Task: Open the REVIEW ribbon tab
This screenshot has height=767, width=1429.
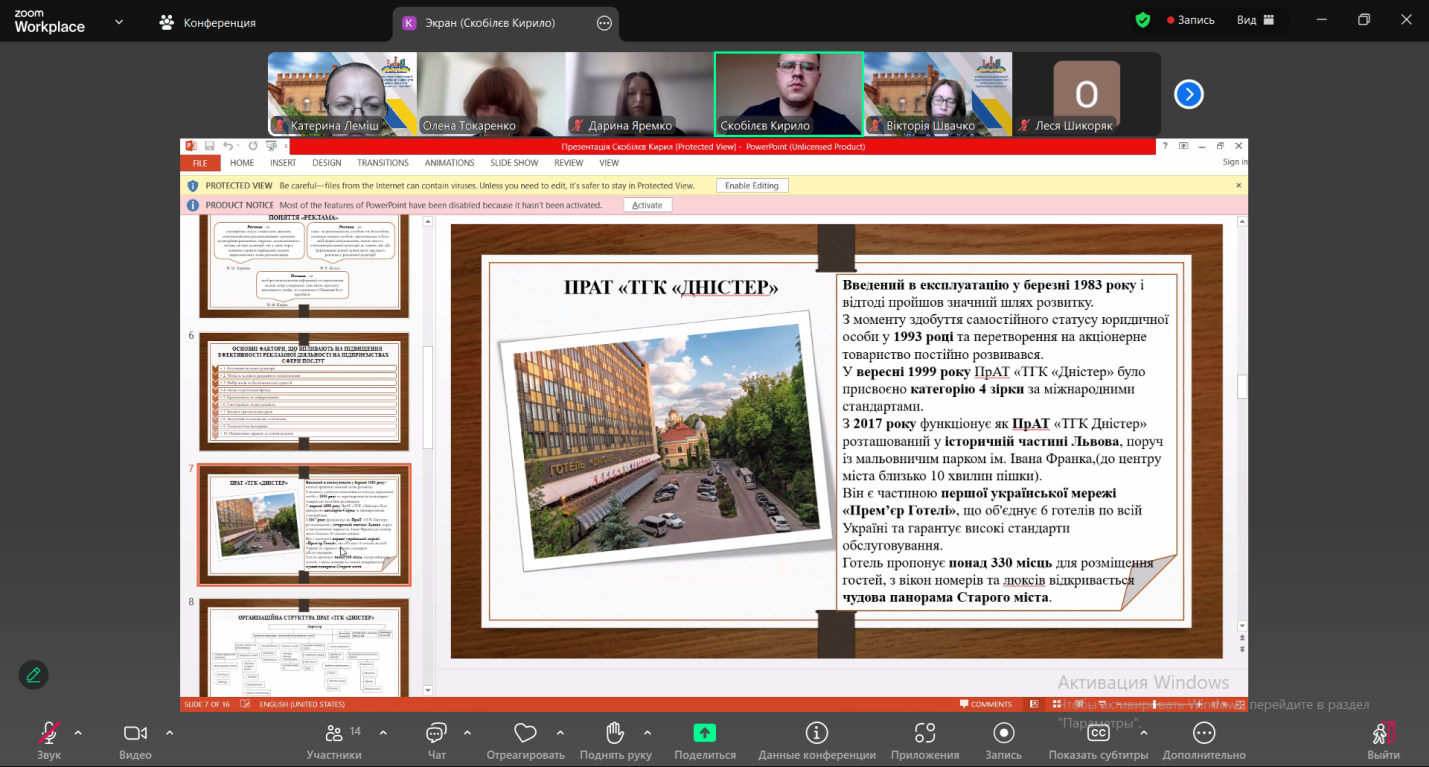Action: [x=569, y=163]
